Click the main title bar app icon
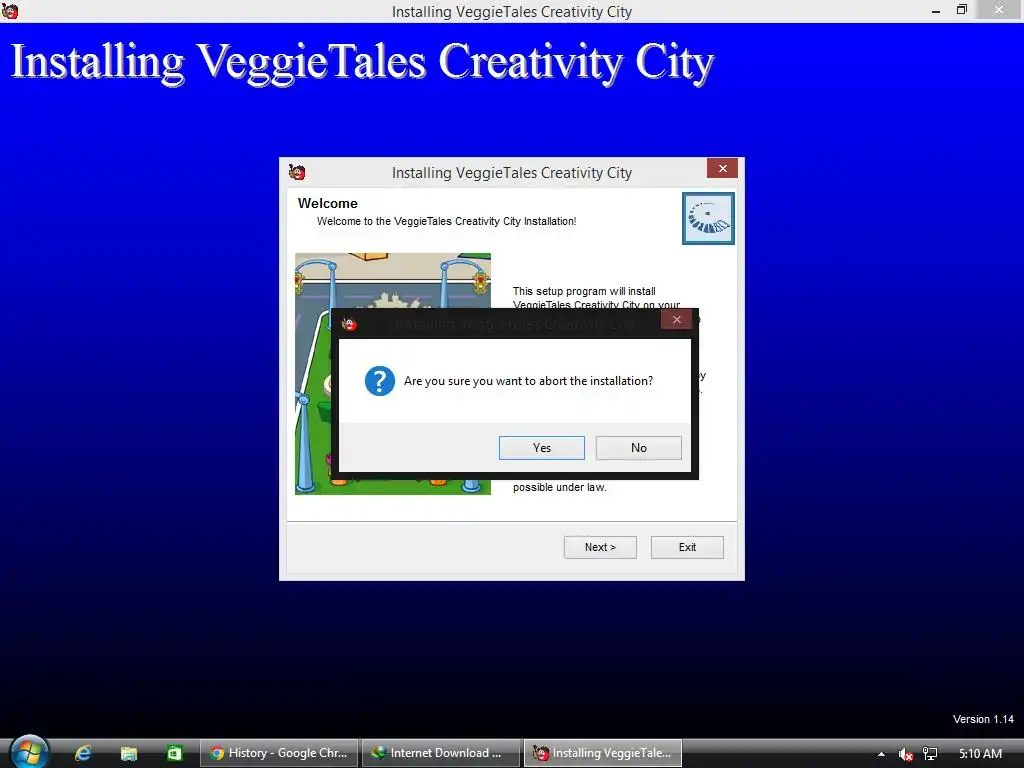Viewport: 1024px width, 768px height. click(x=10, y=10)
